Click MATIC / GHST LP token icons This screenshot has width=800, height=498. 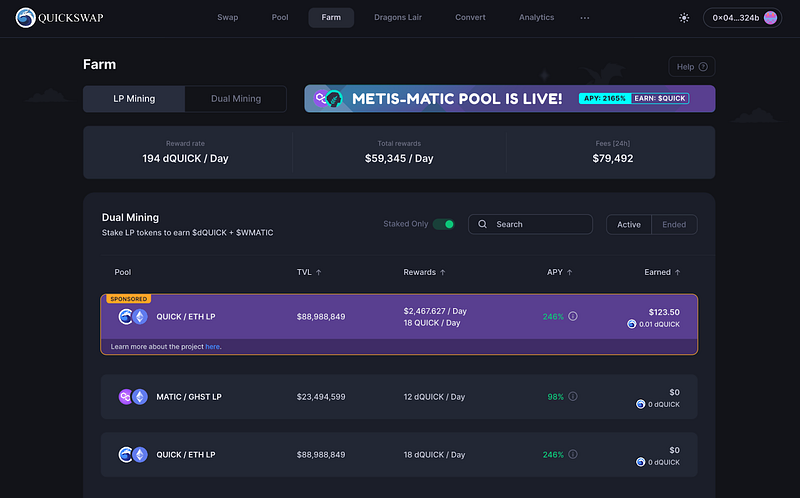[133, 397]
